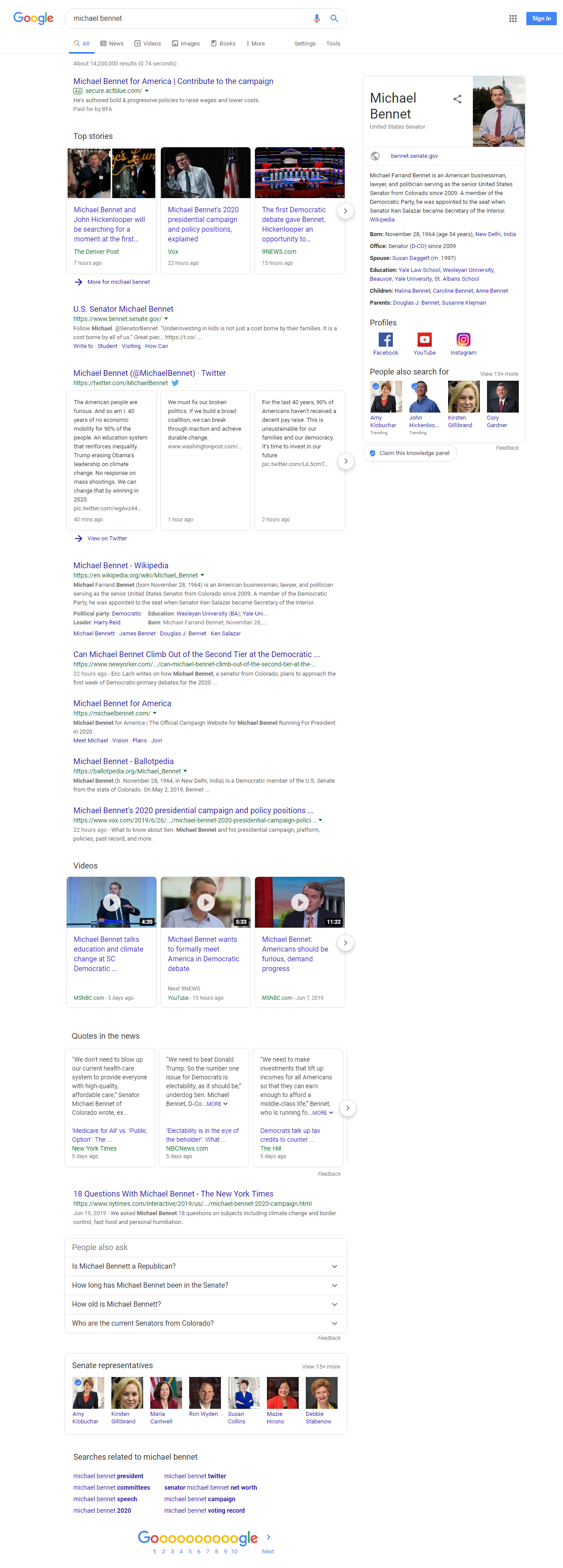This screenshot has height=1568, width=563.
Task: Switch to the News tab
Action: click(112, 43)
